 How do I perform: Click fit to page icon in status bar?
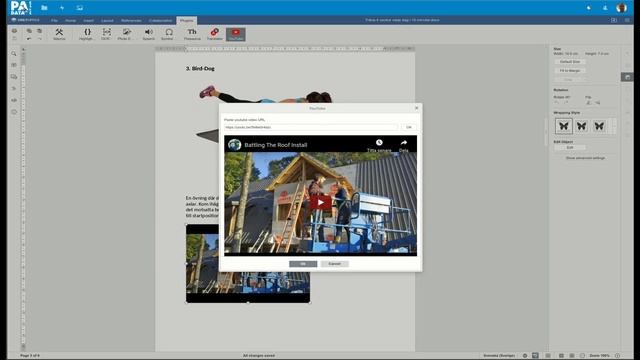[561, 356]
